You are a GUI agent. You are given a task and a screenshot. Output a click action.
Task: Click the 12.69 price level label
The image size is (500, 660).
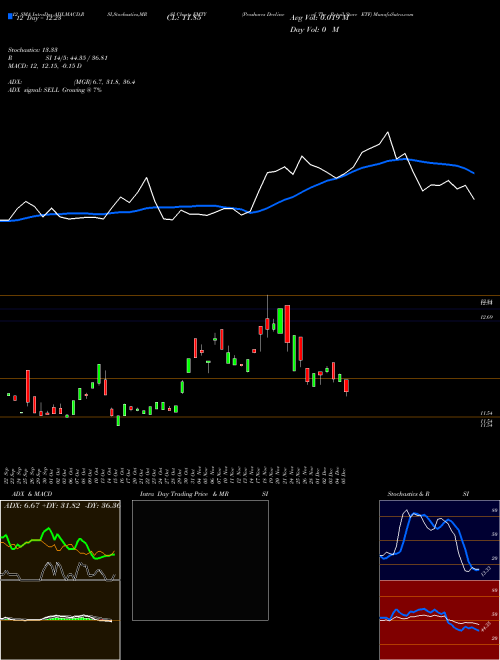point(487,317)
